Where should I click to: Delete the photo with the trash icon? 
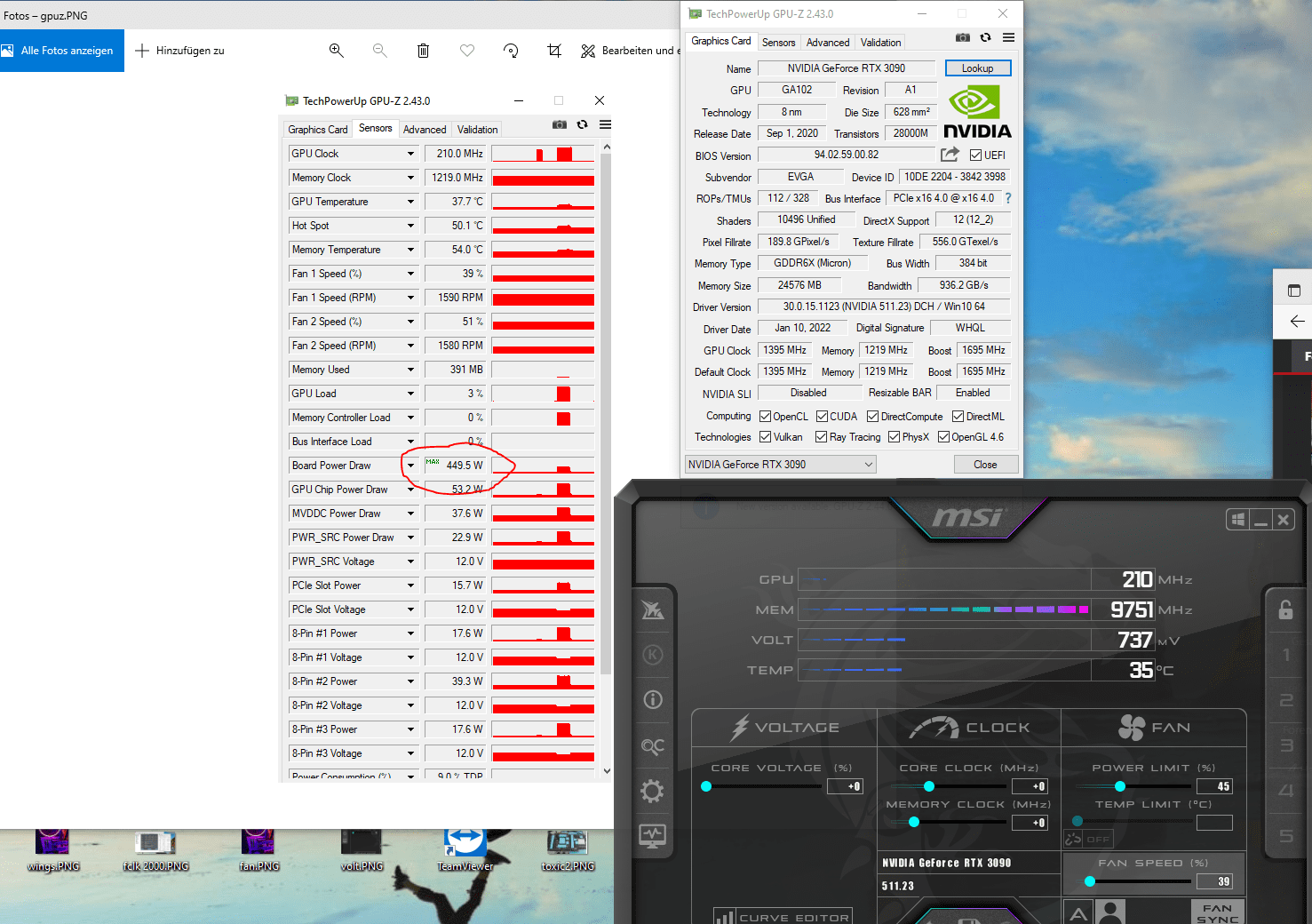tap(423, 51)
